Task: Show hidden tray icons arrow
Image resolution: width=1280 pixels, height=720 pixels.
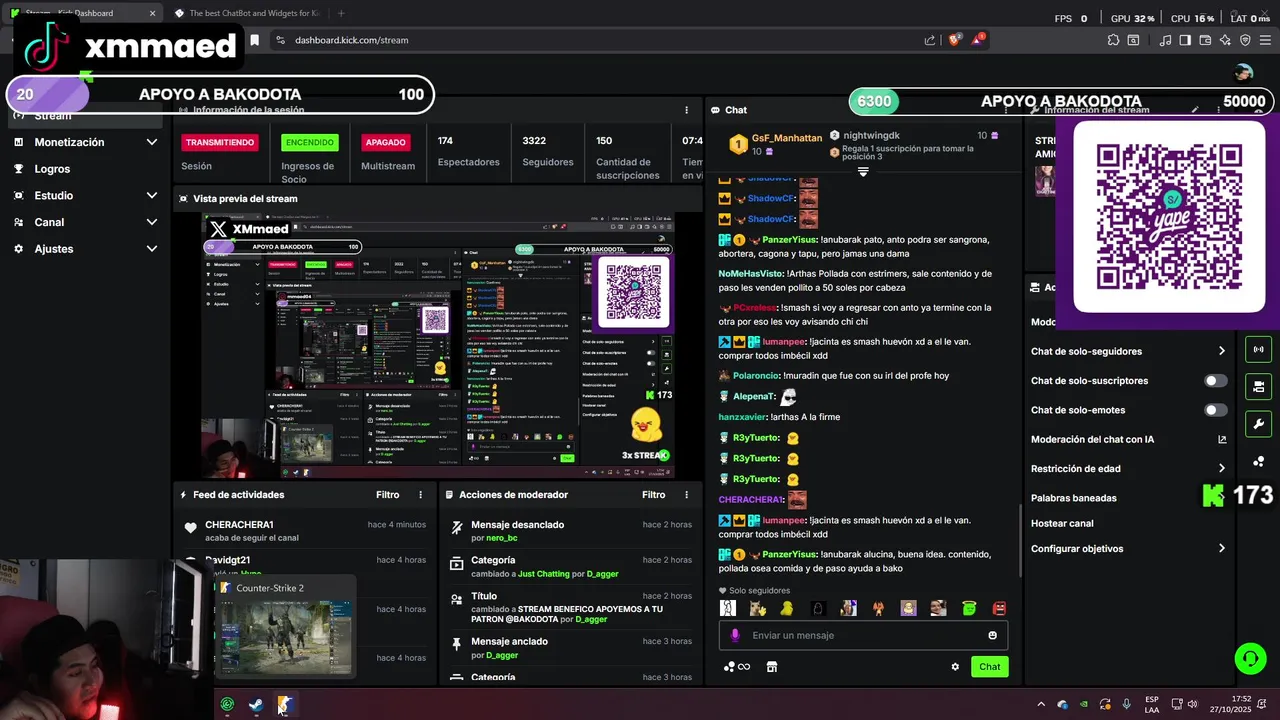Action: (1040, 705)
